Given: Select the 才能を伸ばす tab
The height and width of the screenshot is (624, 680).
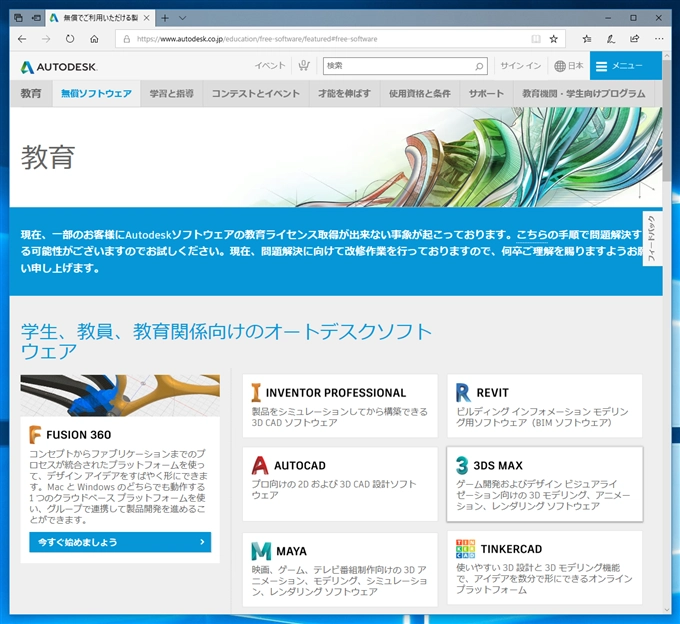Looking at the screenshot, I should (x=344, y=94).
